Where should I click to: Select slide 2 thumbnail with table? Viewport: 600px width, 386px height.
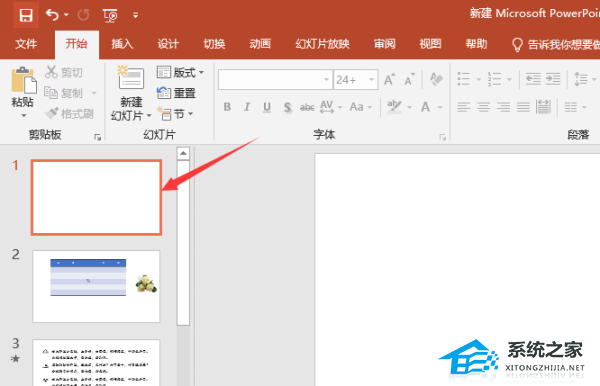(x=96, y=286)
